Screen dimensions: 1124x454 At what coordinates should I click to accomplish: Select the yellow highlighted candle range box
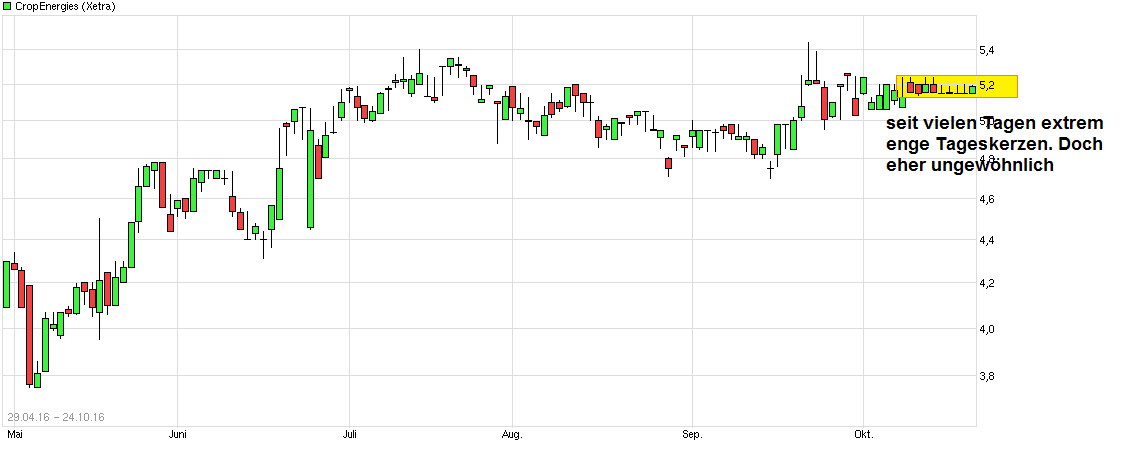[x=956, y=86]
